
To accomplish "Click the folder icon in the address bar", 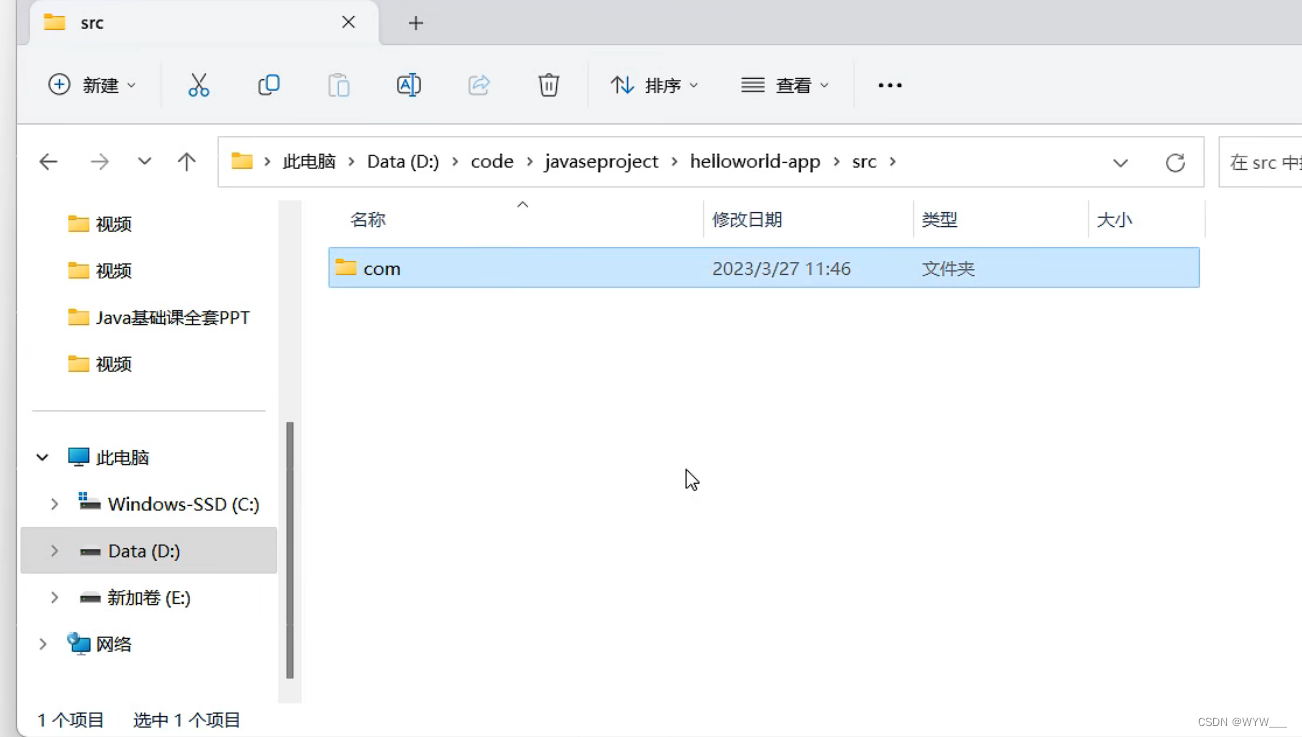I will [242, 161].
